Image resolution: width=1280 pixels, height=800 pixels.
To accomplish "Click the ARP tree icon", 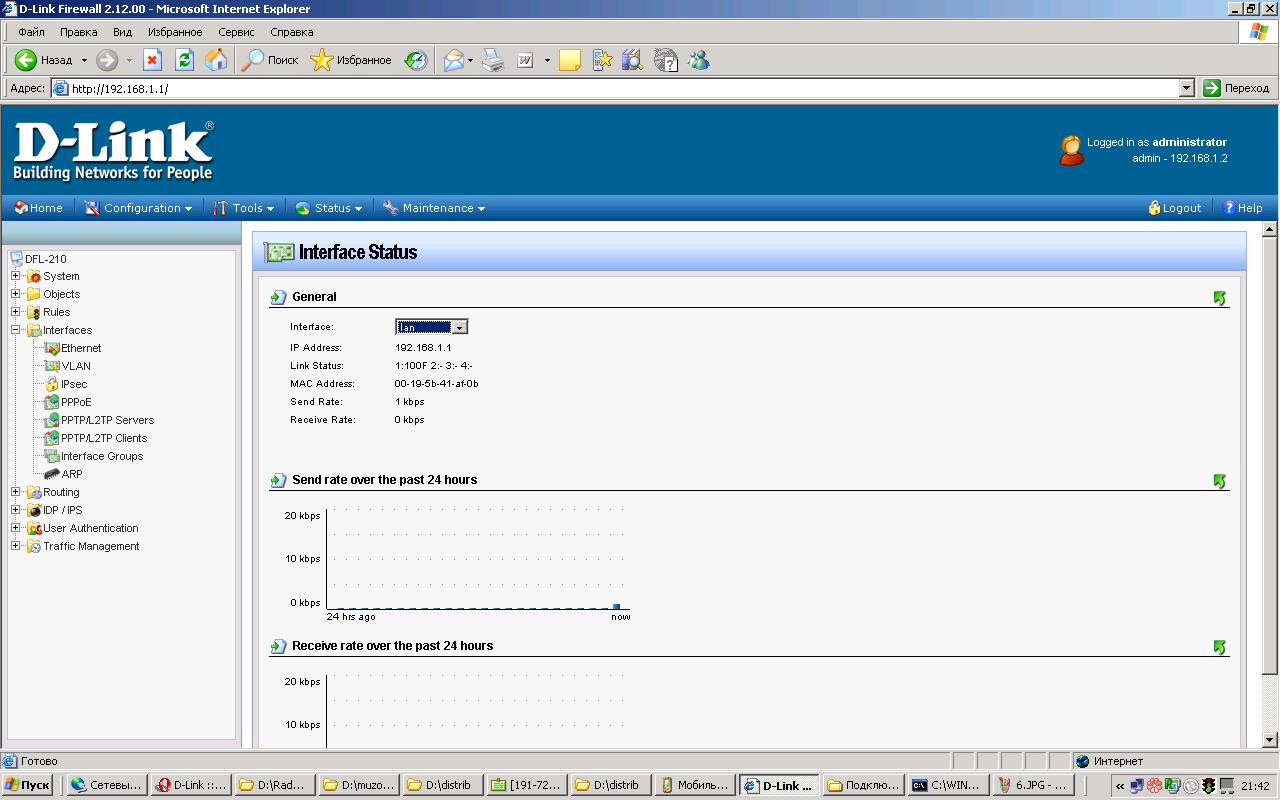I will (52, 474).
